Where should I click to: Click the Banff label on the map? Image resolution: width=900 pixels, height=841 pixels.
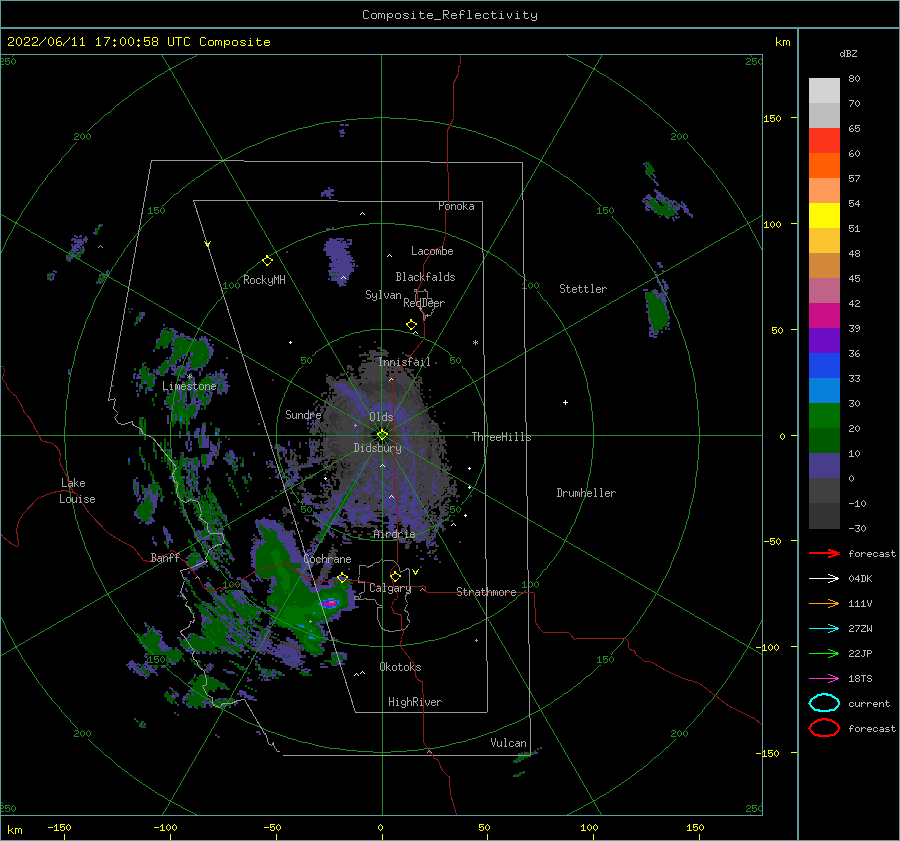(165, 557)
